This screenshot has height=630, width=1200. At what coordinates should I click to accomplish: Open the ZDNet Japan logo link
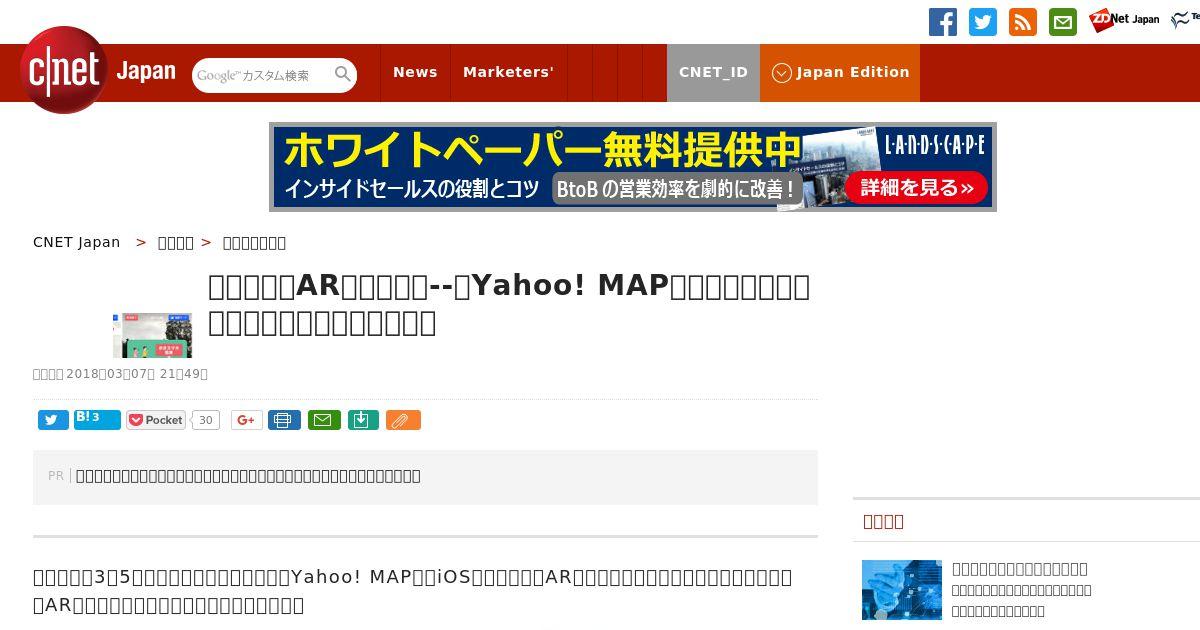[x=1124, y=19]
